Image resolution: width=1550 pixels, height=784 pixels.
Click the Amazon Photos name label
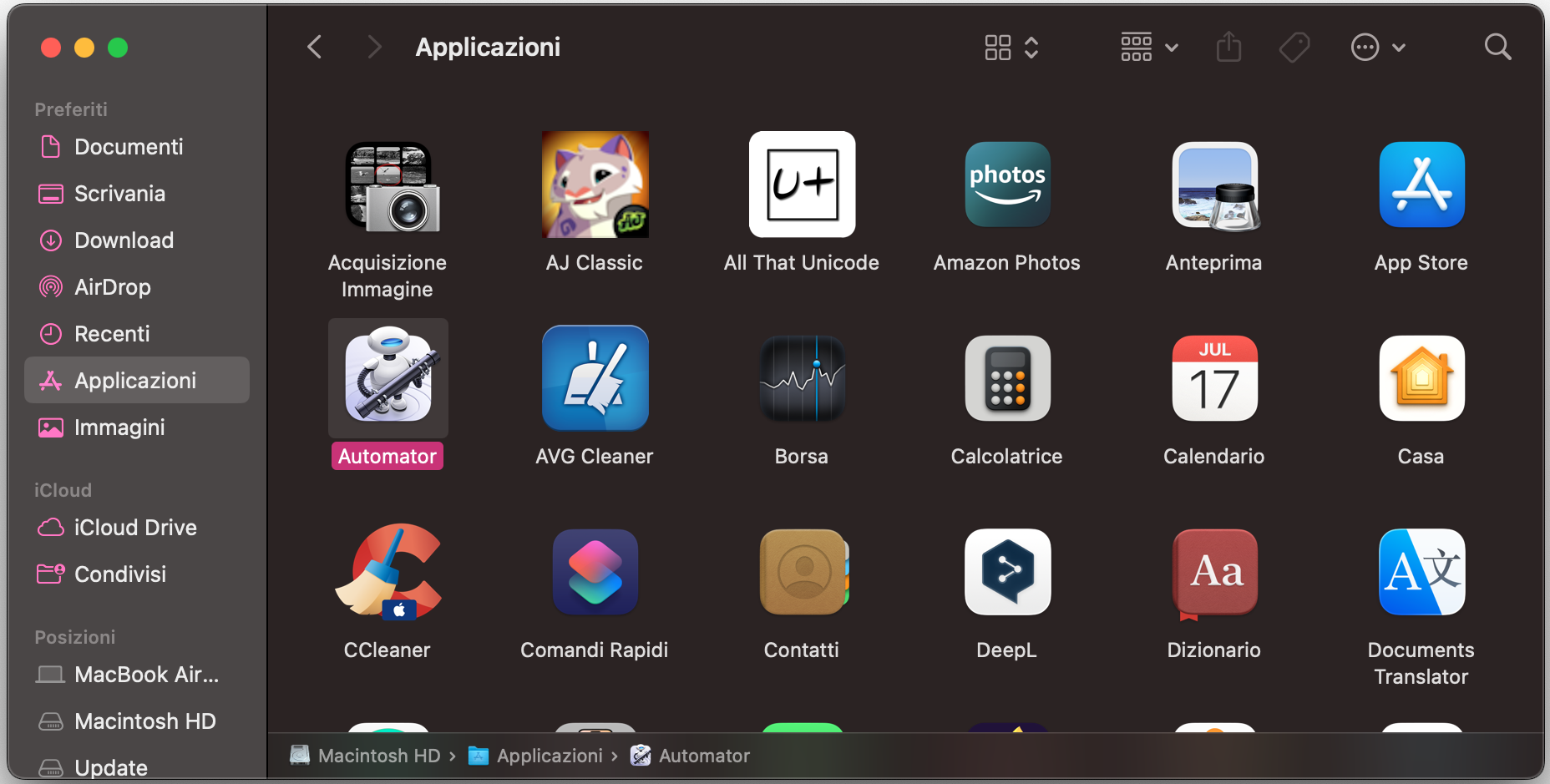pos(1007,262)
